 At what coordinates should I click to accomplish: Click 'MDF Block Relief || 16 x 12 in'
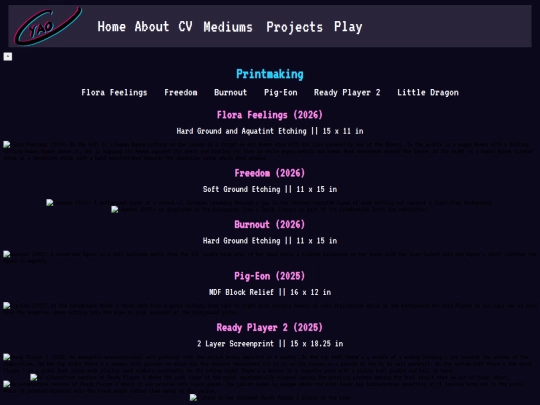click(270, 292)
